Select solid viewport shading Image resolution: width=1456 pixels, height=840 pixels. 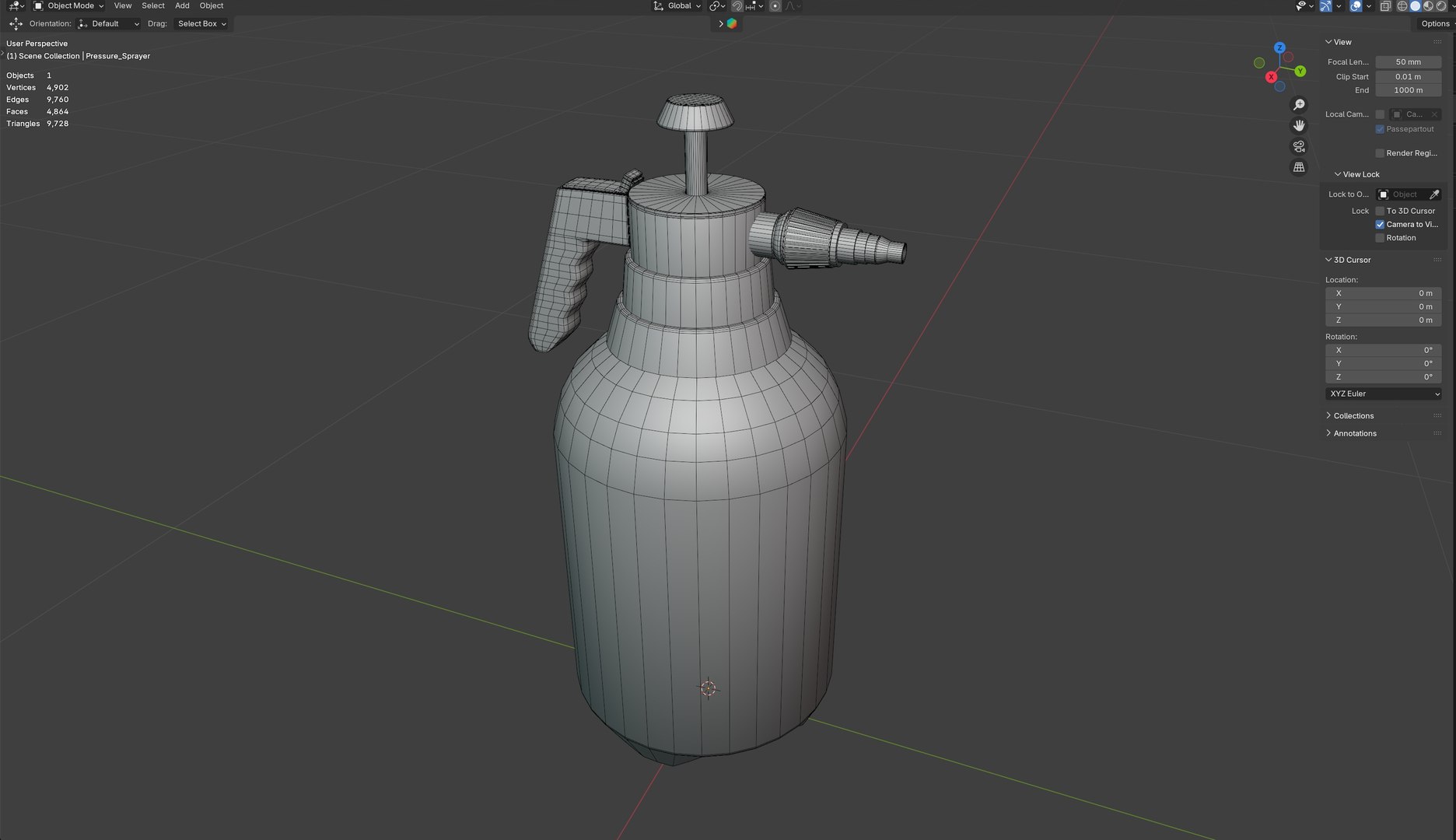click(x=1416, y=6)
